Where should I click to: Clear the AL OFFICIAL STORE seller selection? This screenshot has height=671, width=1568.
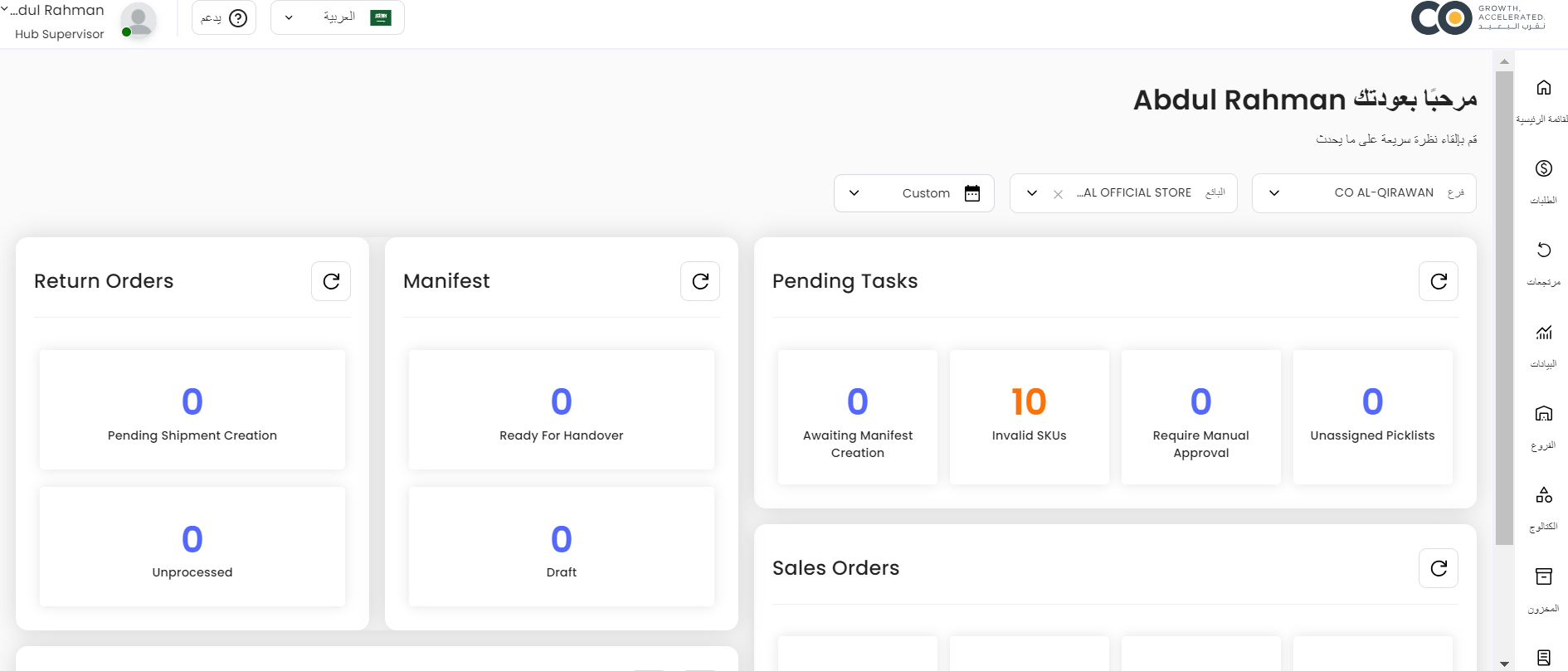[x=1058, y=194]
